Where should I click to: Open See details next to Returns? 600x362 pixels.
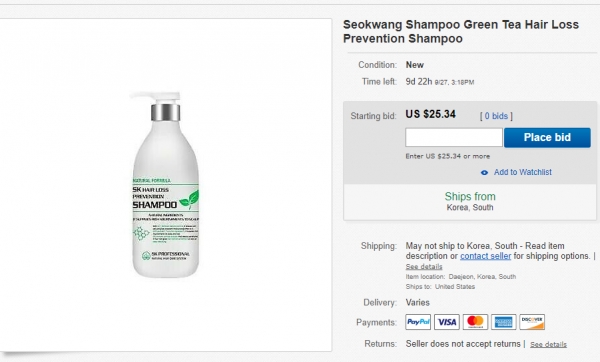pos(548,344)
